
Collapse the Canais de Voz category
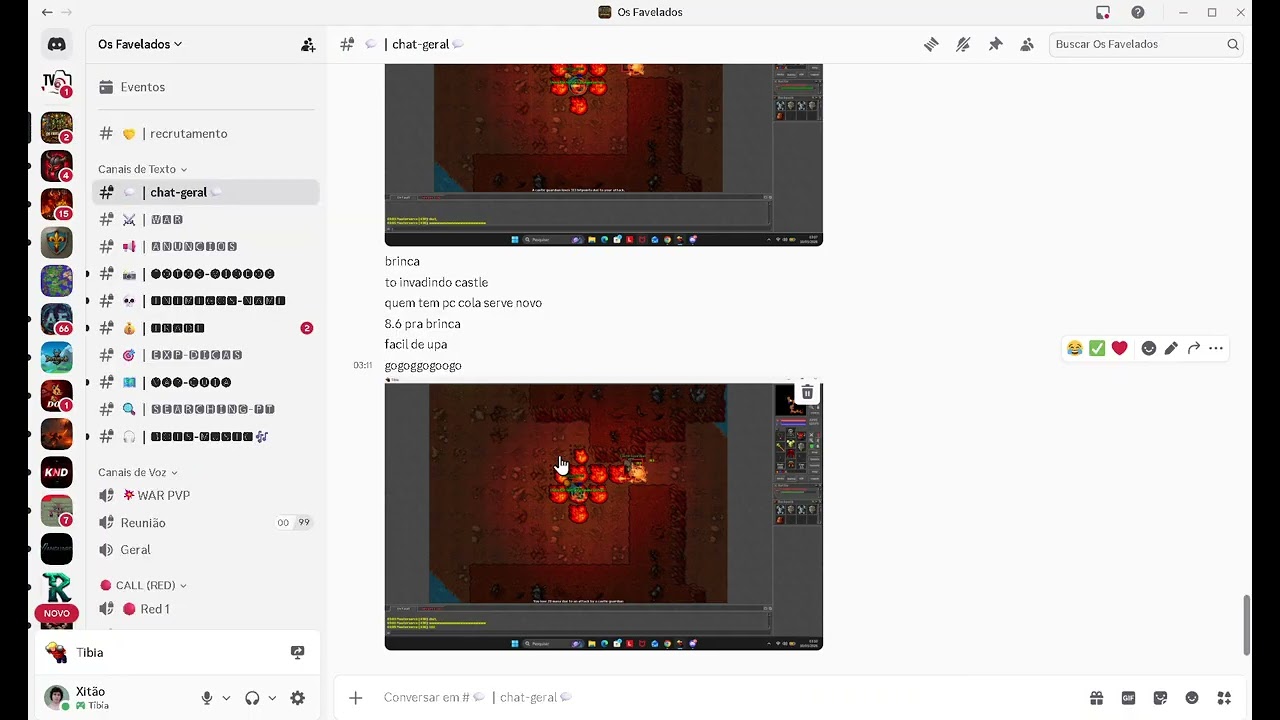(138, 472)
